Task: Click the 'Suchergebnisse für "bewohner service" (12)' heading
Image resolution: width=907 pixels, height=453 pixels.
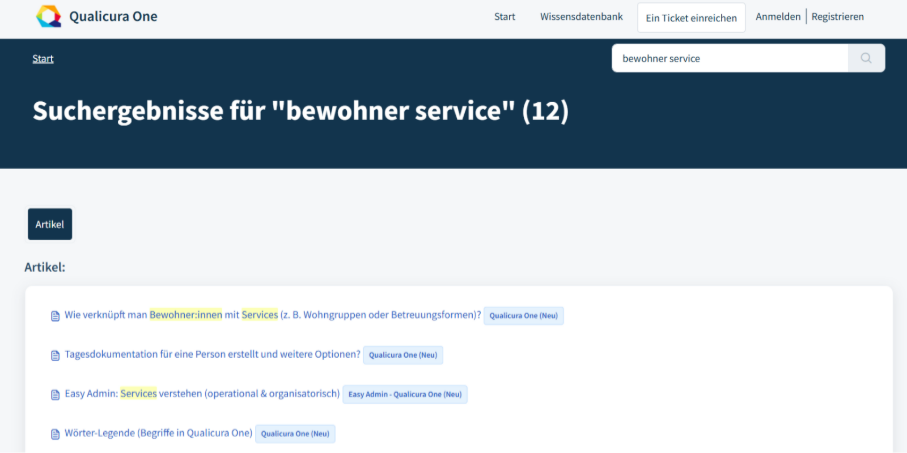Action: pos(301,111)
